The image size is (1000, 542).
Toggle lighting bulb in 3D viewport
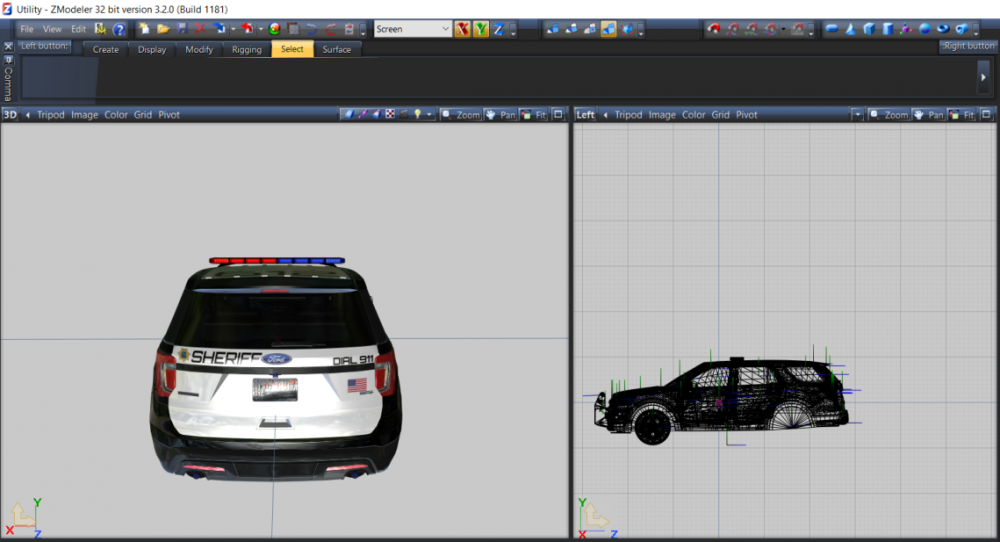click(418, 115)
